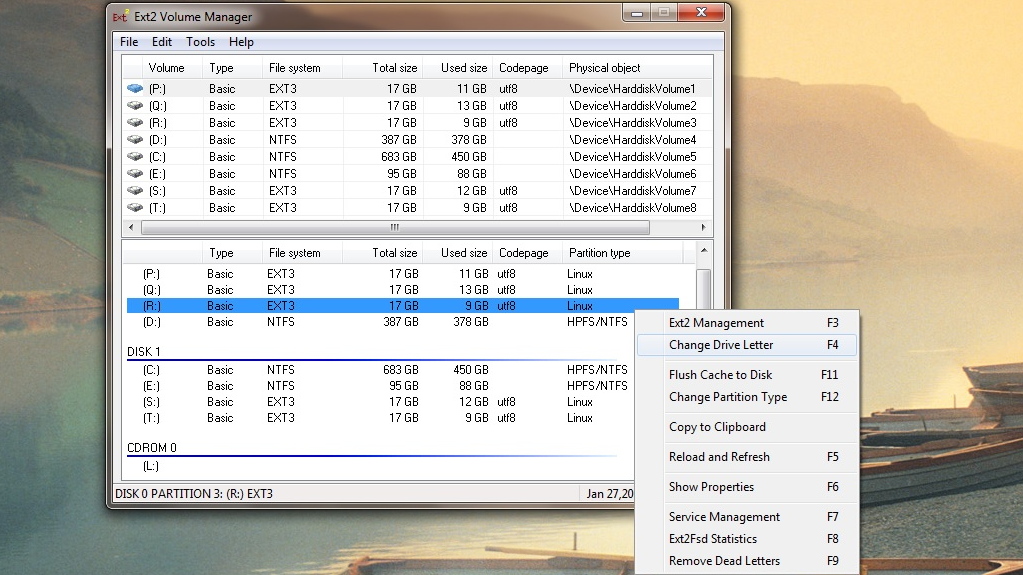The height and width of the screenshot is (575, 1023).
Task: Click the P: volume drive icon
Action: pos(135,88)
